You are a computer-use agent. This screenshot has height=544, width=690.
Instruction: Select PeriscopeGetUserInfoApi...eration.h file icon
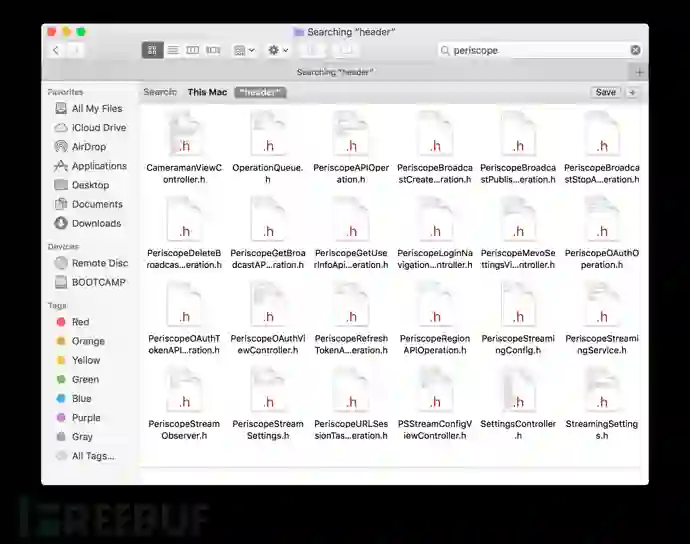click(351, 219)
